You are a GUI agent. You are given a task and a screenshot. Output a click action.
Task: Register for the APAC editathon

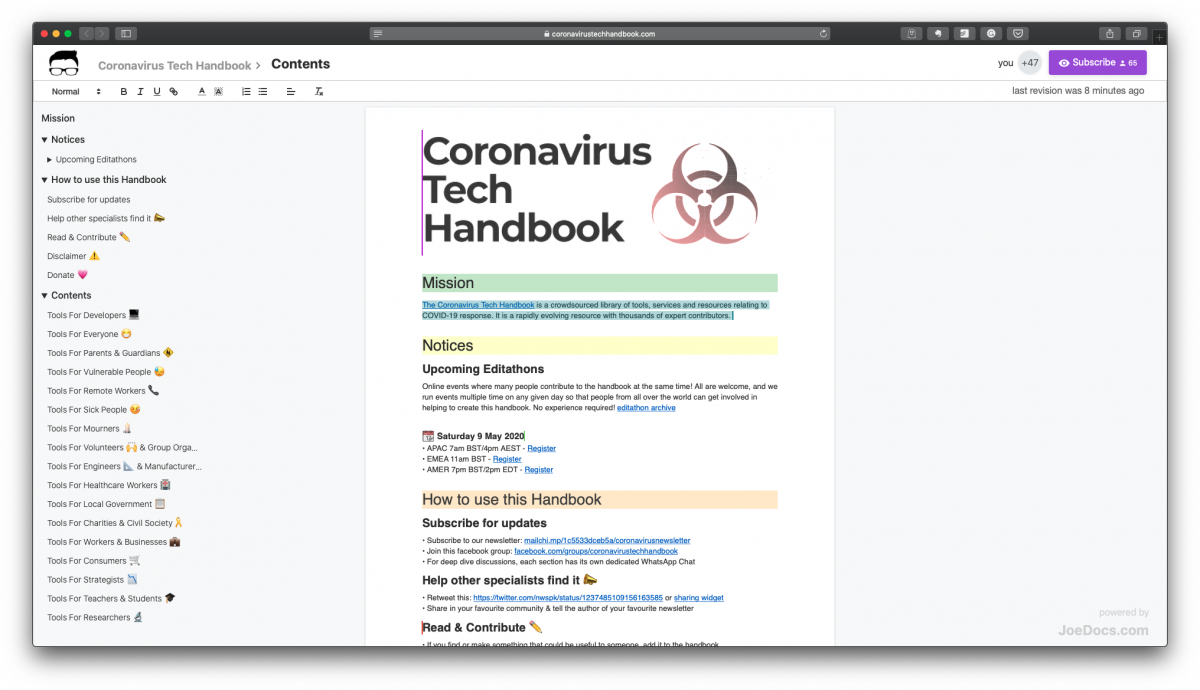coord(541,449)
